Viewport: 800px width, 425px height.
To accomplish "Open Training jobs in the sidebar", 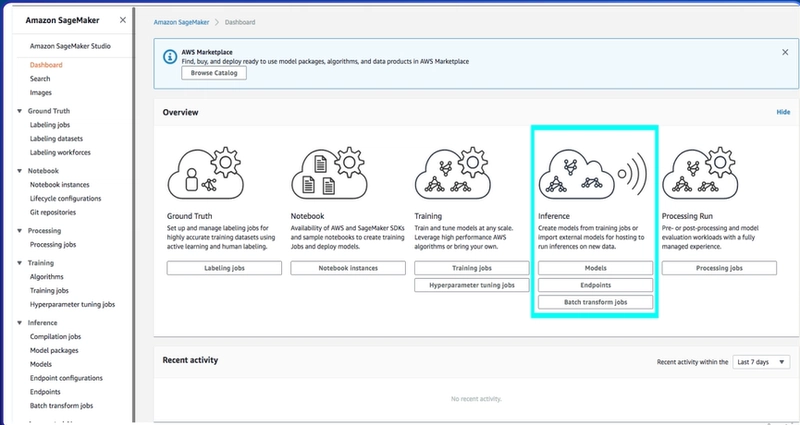I will [x=49, y=290].
